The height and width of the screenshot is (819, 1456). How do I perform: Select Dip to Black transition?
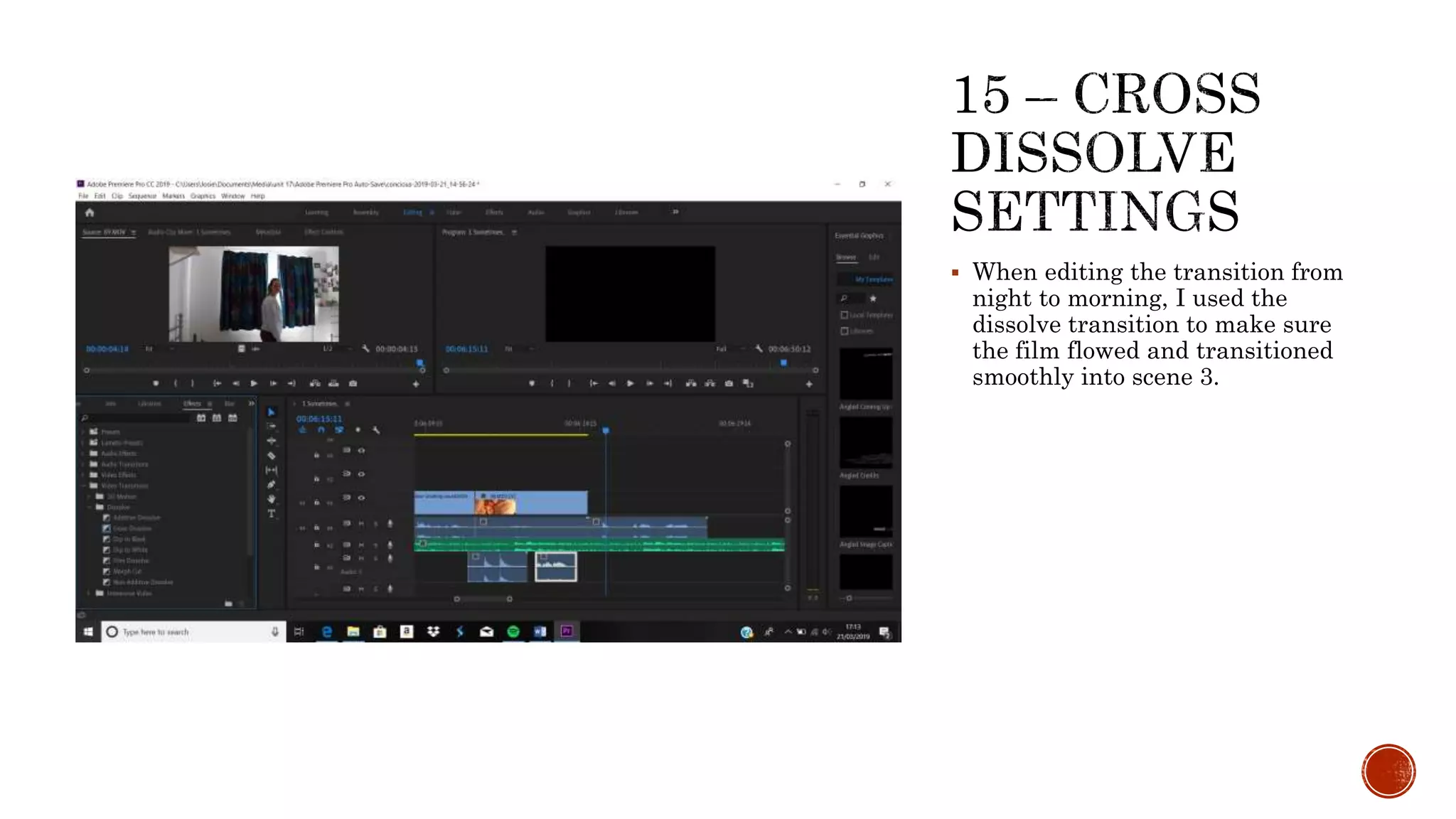coord(124,540)
